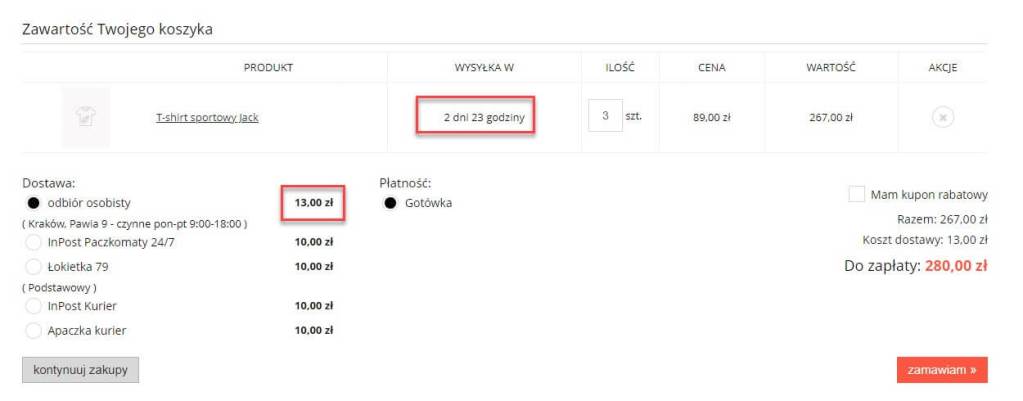The height and width of the screenshot is (401, 1023).
Task: Click the Do zapłaty 280,00 zł total
Action: (x=916, y=266)
